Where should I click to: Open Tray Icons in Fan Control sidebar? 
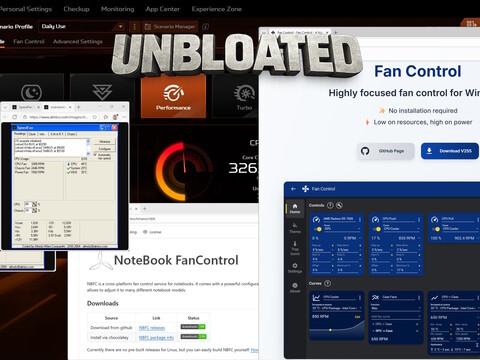pyautogui.click(x=295, y=248)
